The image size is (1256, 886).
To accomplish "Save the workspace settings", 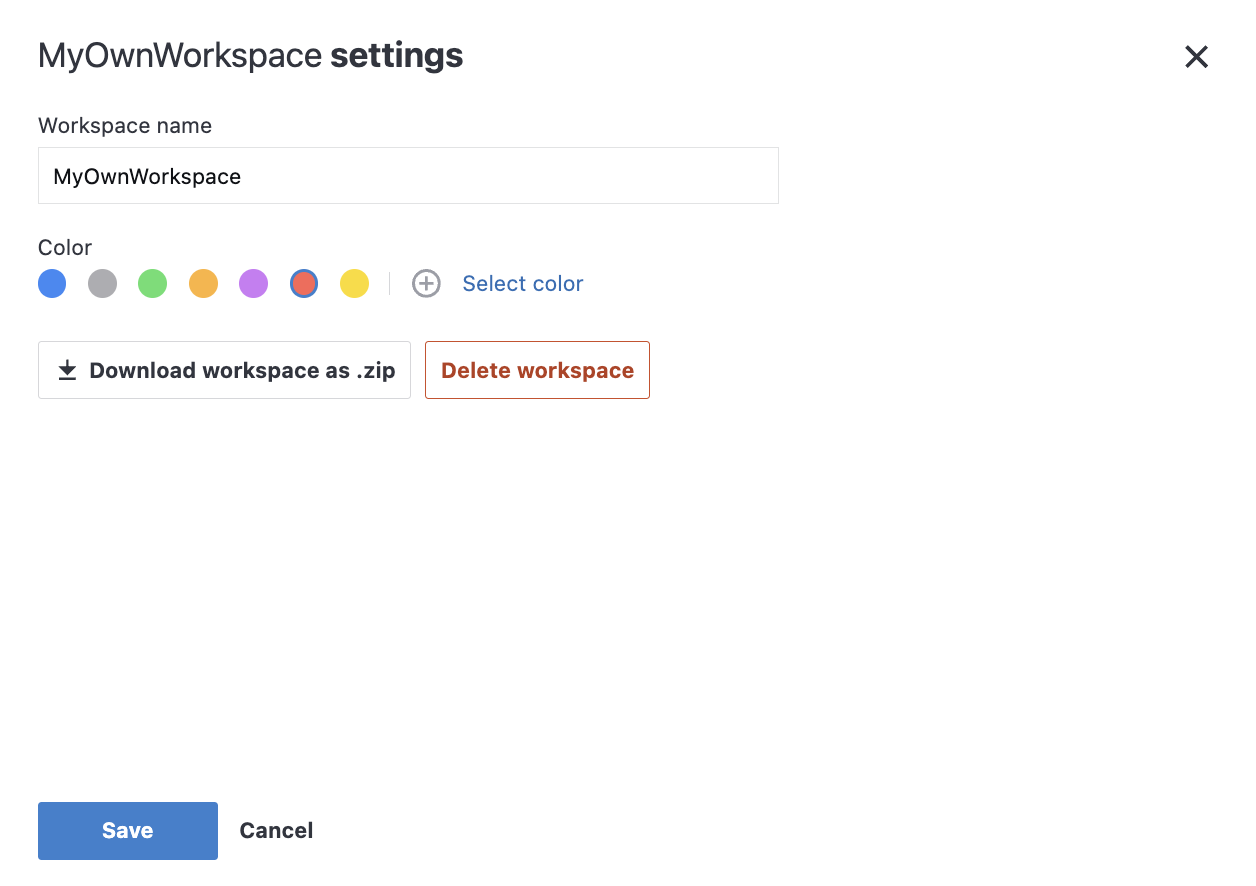I will point(127,830).
